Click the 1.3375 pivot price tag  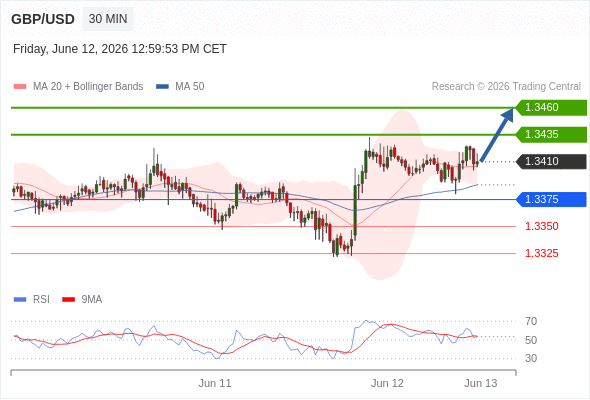coord(551,199)
